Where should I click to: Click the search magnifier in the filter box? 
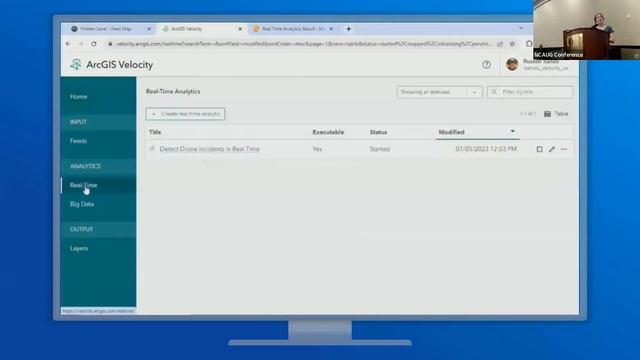pyautogui.click(x=494, y=92)
